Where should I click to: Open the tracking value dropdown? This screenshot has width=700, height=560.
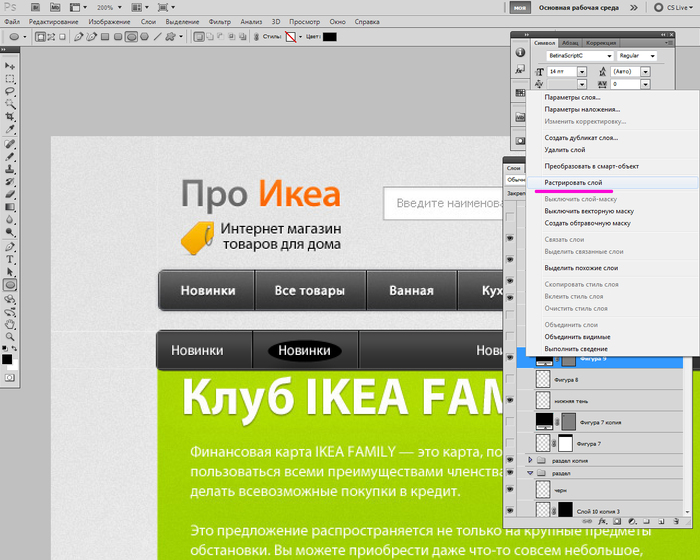click(646, 84)
